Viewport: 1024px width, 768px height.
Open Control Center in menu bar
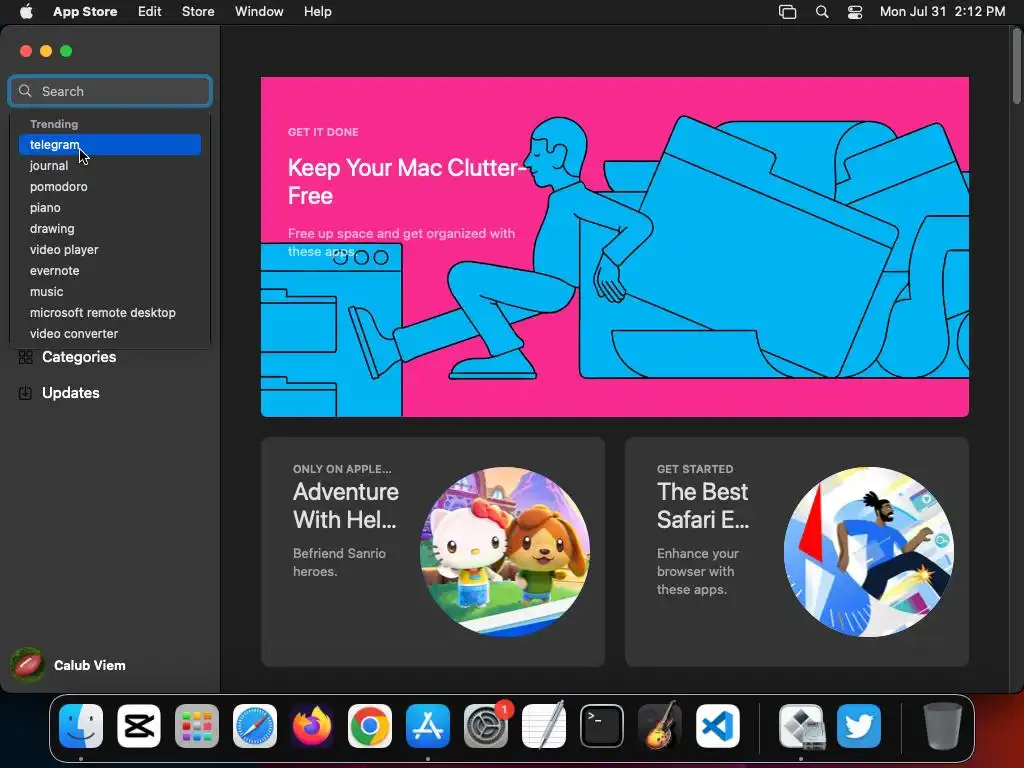855,12
